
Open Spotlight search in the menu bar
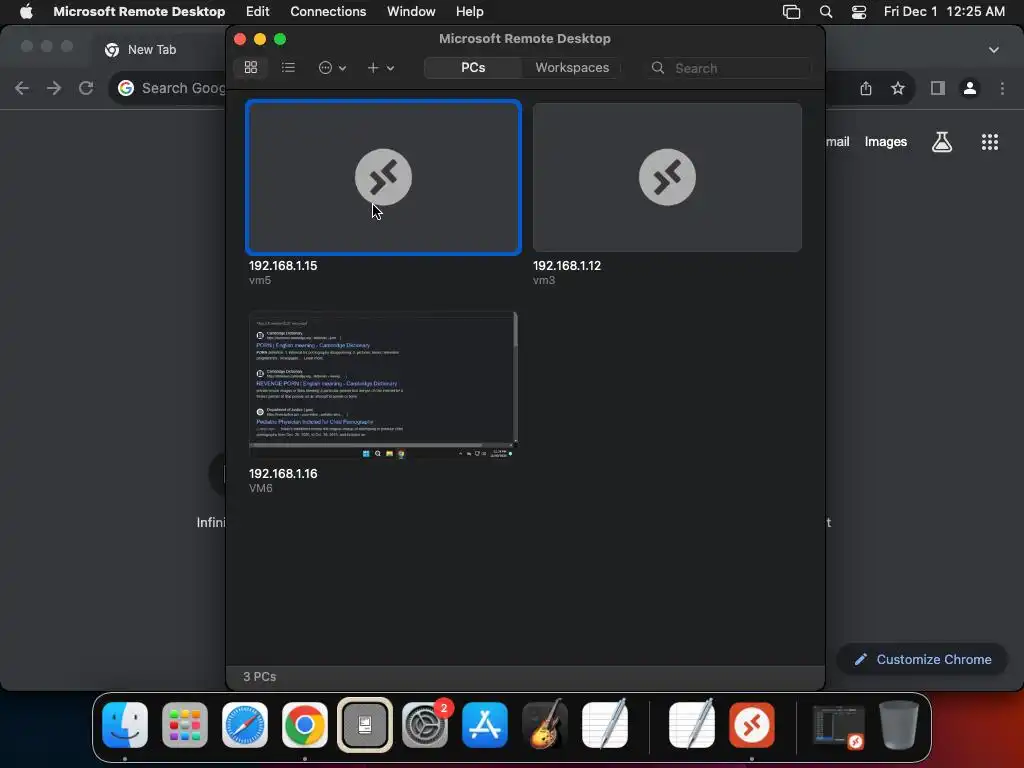pyautogui.click(x=826, y=12)
